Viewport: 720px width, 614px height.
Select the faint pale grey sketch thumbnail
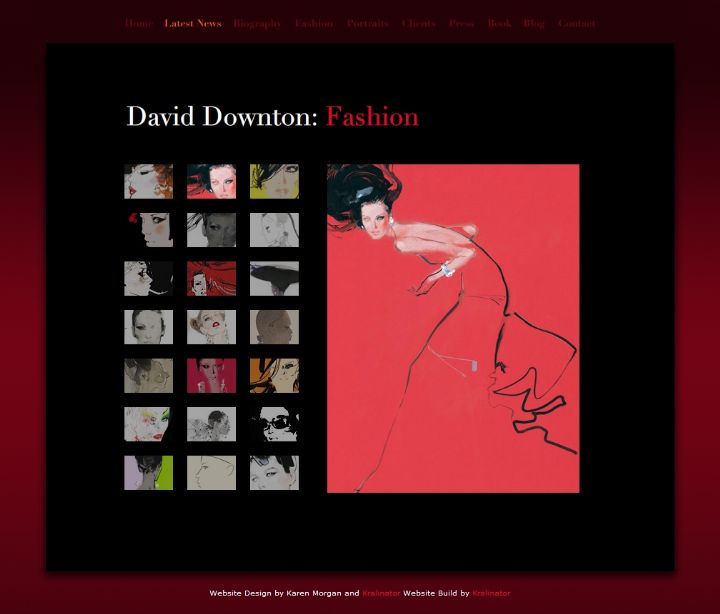(x=274, y=230)
